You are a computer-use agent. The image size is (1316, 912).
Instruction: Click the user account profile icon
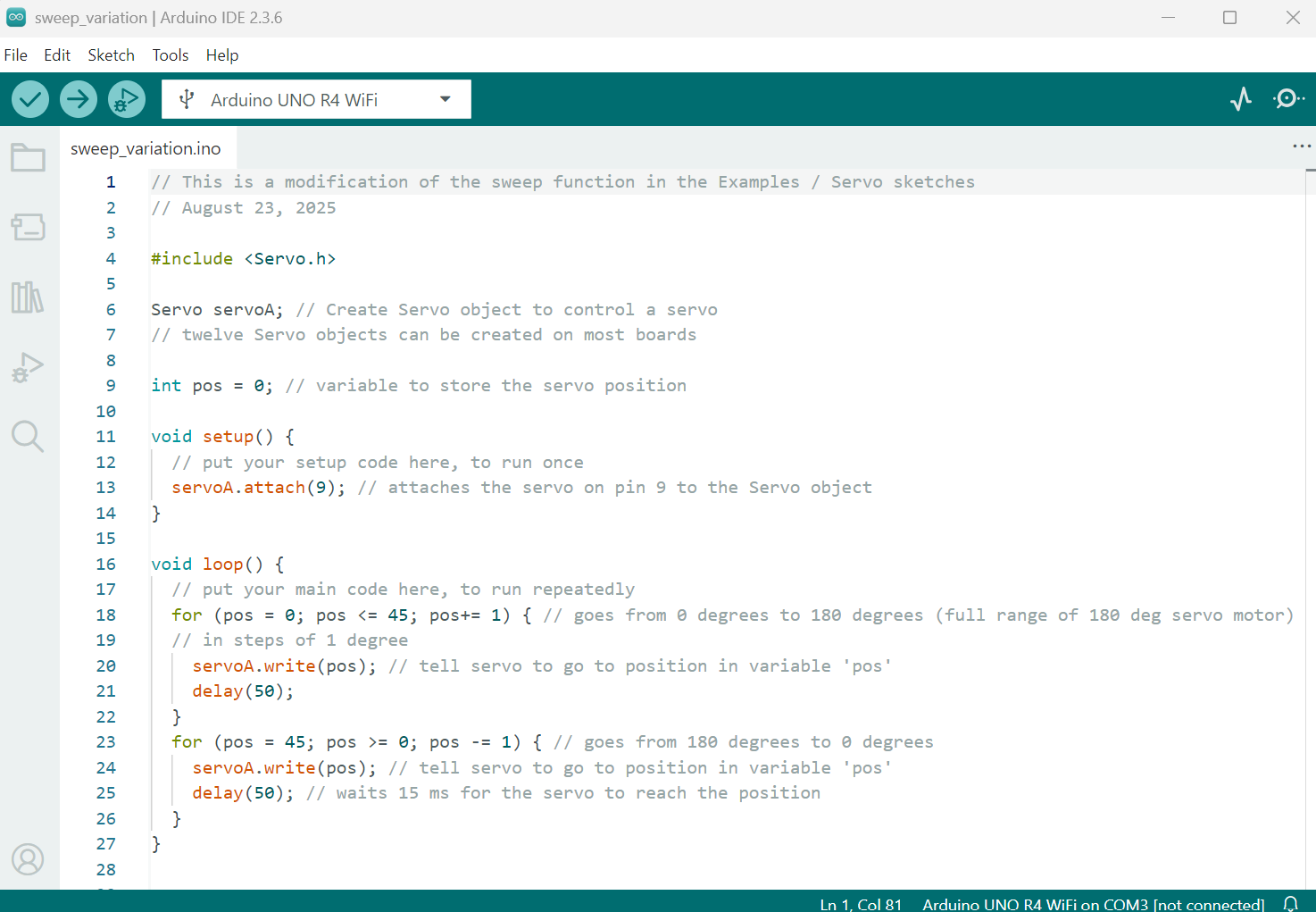tap(28, 859)
